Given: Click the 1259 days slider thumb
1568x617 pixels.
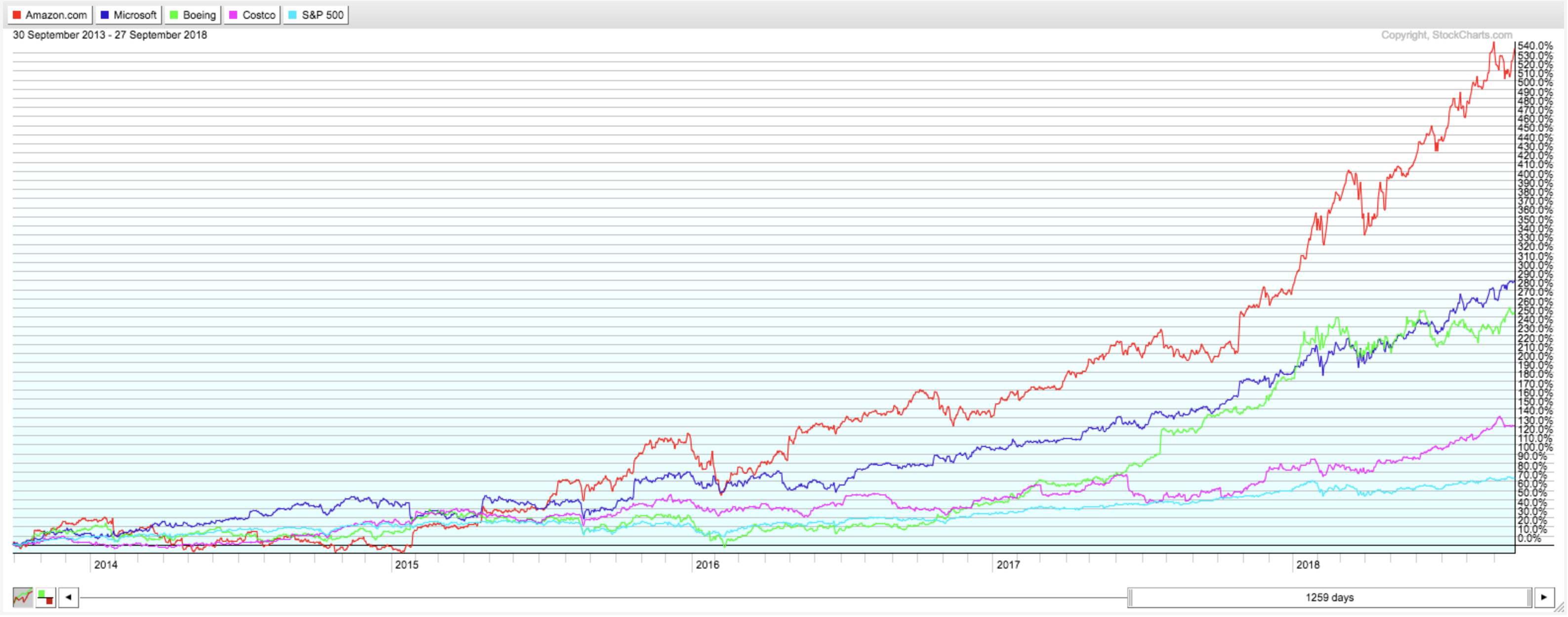Looking at the screenshot, I should [x=1329, y=598].
